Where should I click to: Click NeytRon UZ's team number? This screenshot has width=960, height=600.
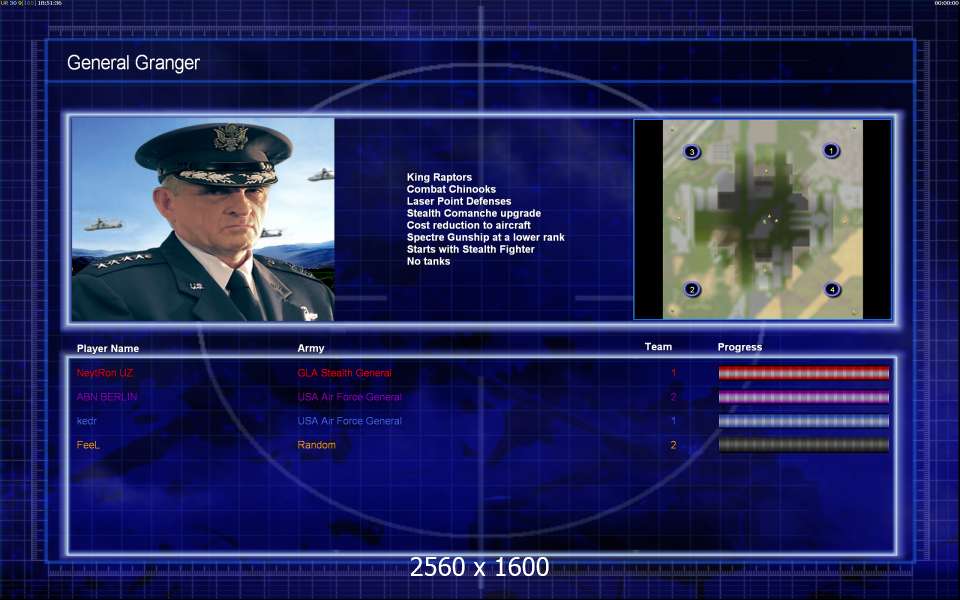tap(673, 372)
